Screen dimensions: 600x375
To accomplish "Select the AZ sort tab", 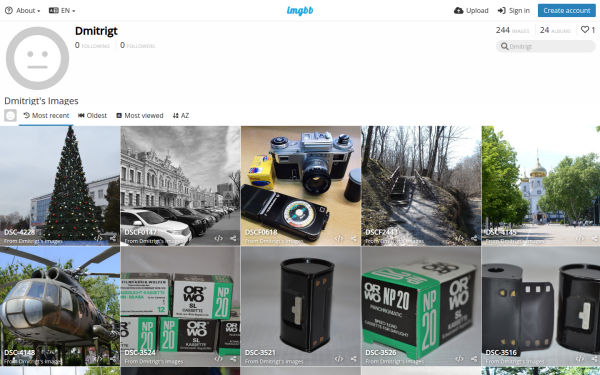I will click(181, 116).
